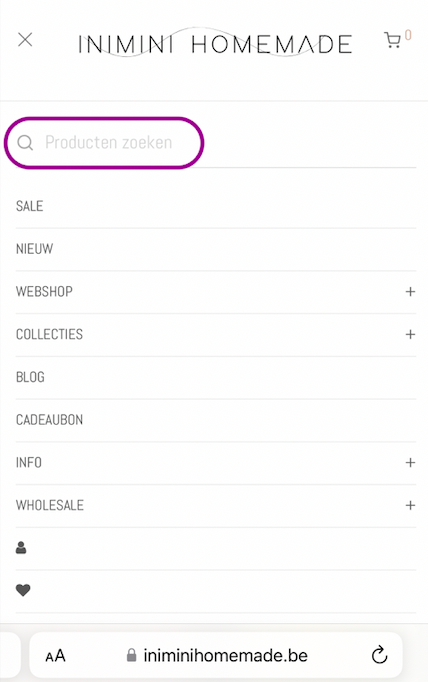Open the NIEUW menu item
Viewport: 428px width, 682px height.
pos(34,249)
